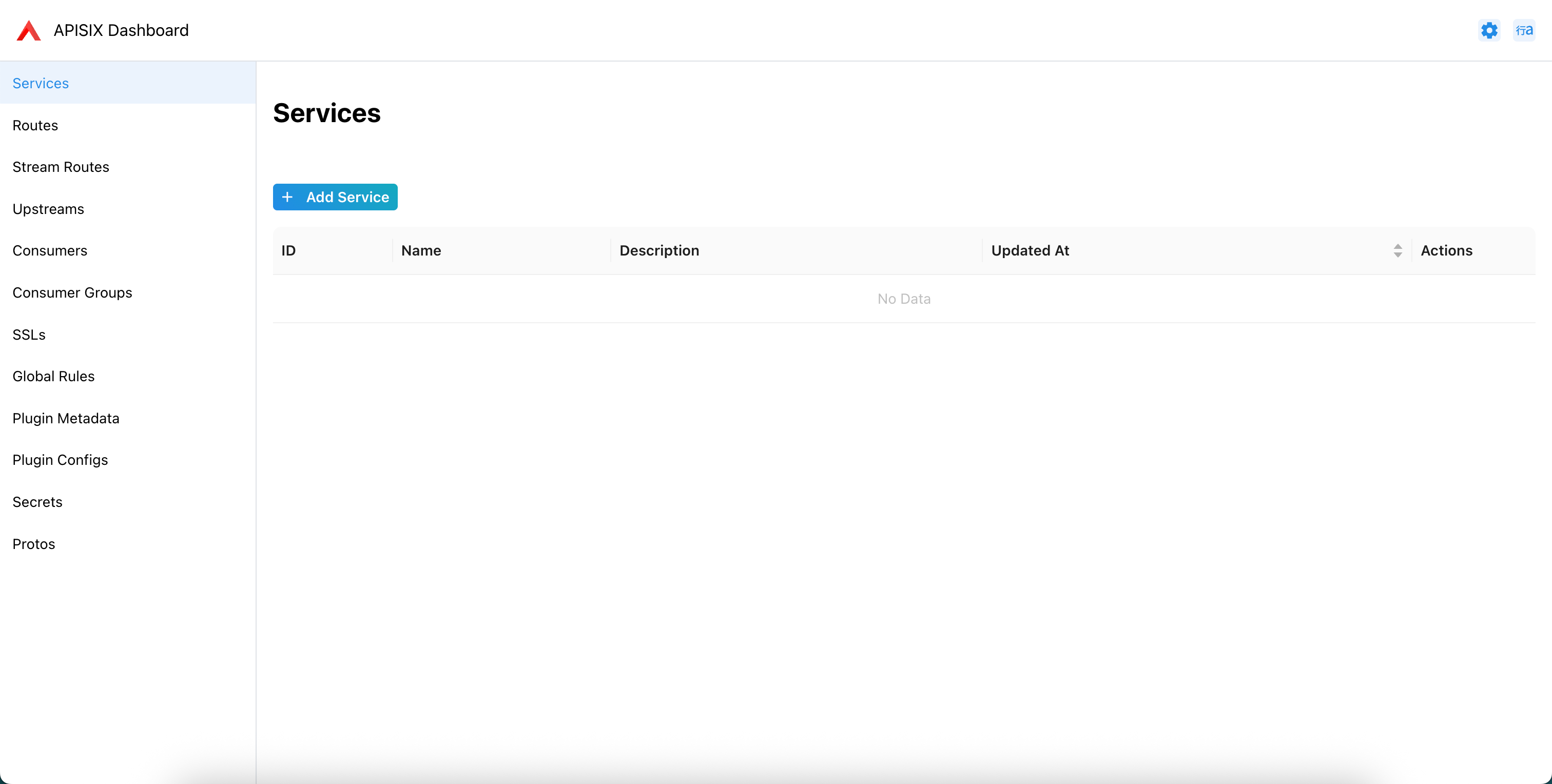Click the language switcher icon
This screenshot has width=1552, height=784.
pyautogui.click(x=1525, y=30)
